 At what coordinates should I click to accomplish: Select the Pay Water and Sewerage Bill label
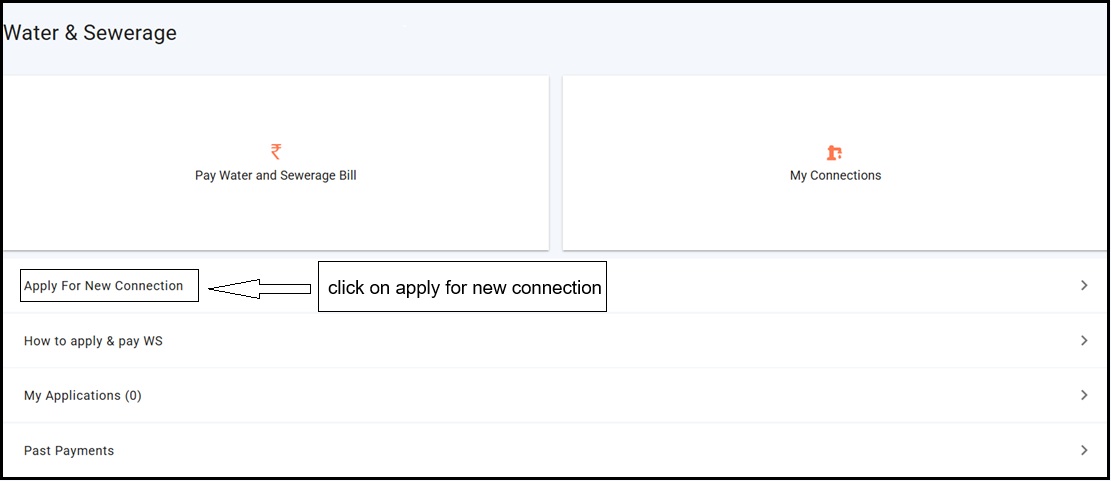(x=276, y=175)
